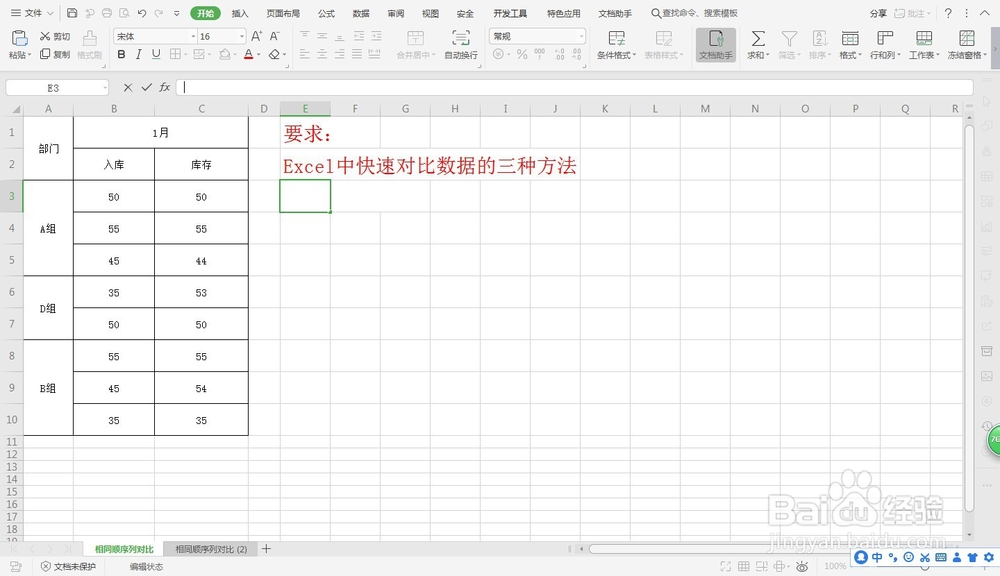
Task: Click the fx insert function icon
Action: click(165, 87)
